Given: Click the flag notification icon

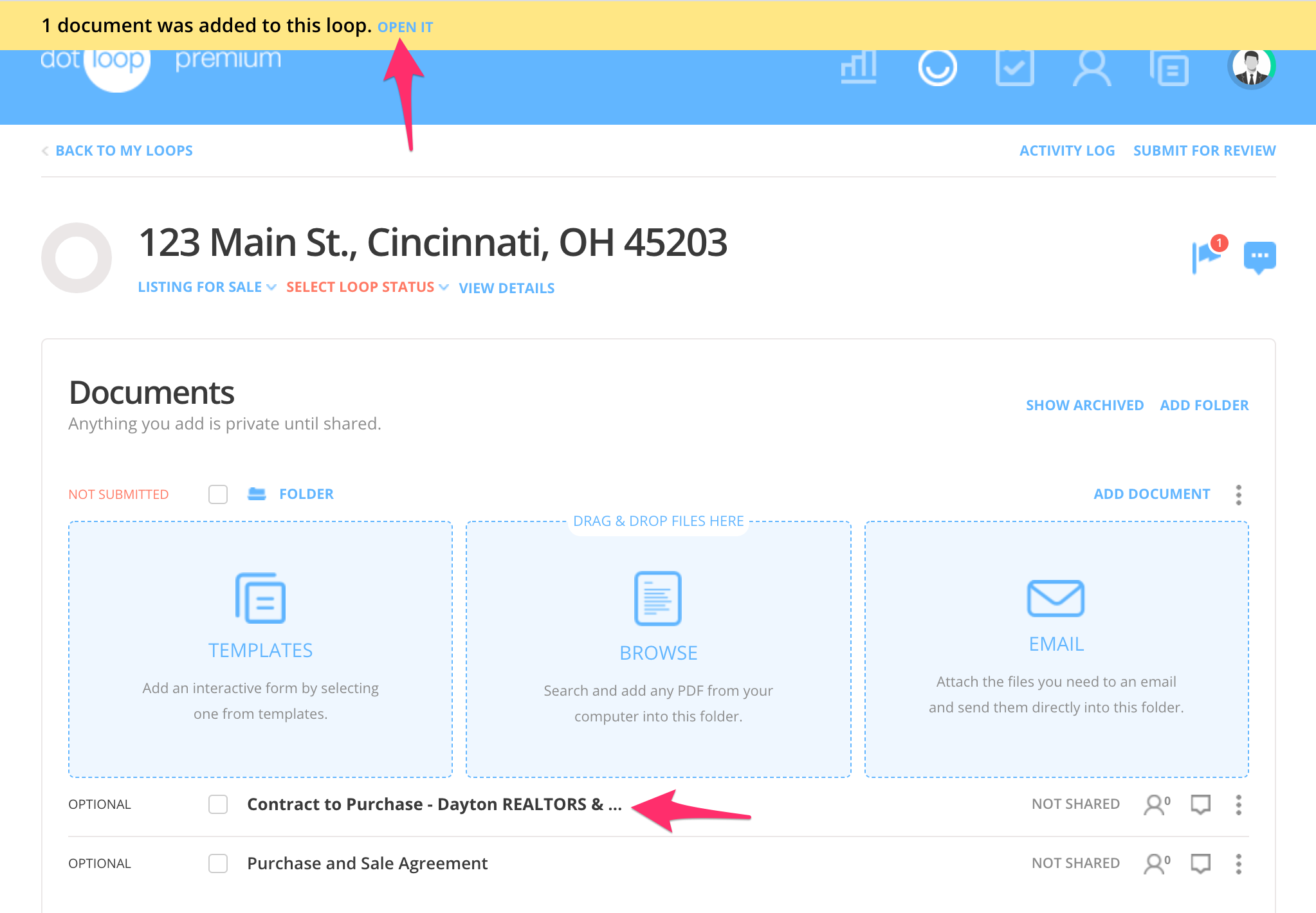Looking at the screenshot, I should [x=1206, y=256].
